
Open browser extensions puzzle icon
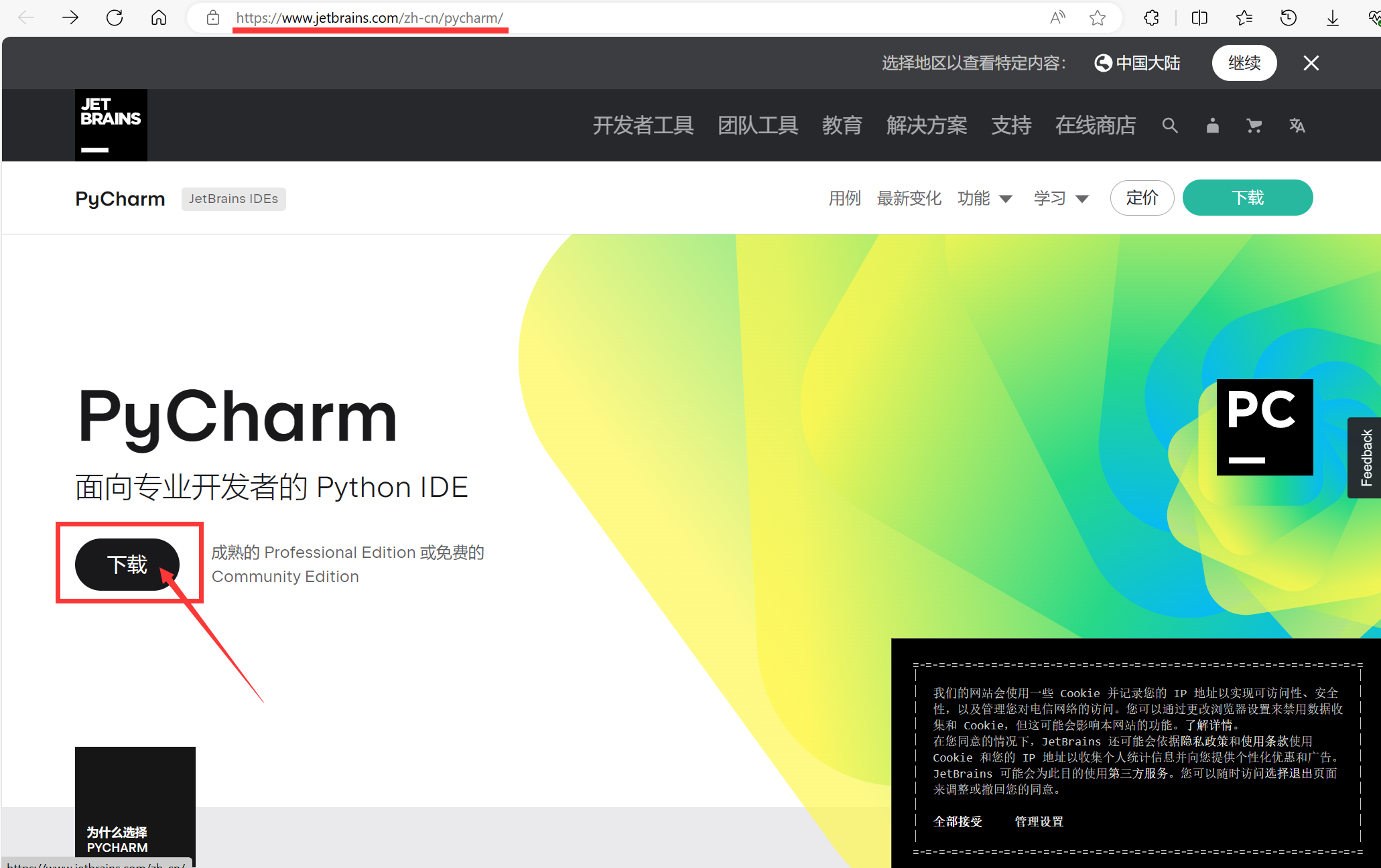point(1151,18)
